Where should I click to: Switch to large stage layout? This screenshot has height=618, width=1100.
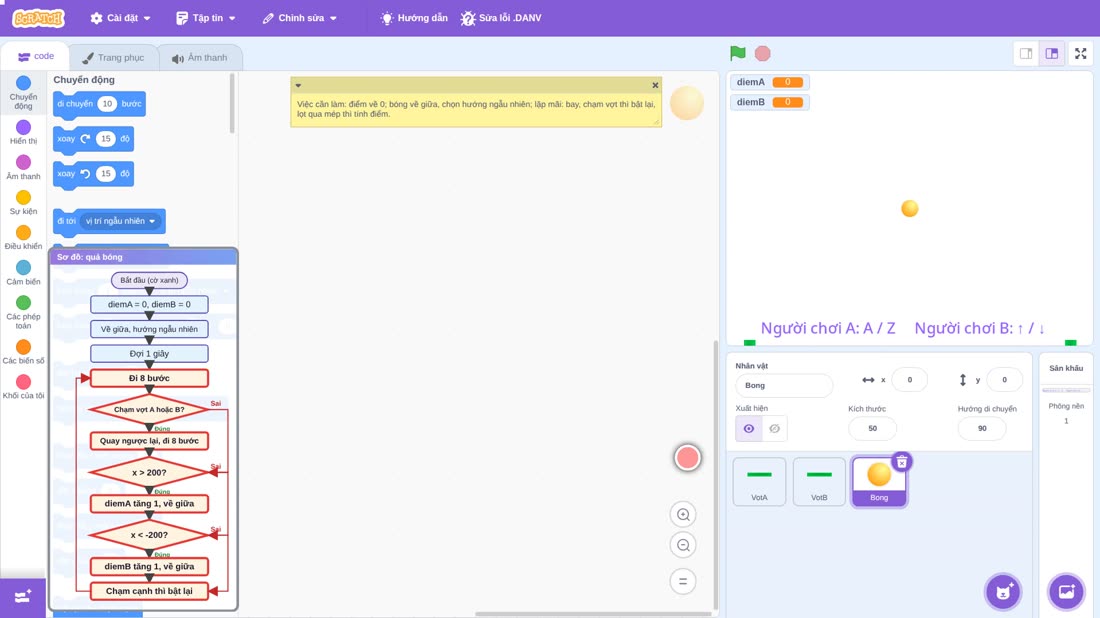pyautogui.click(x=1052, y=53)
